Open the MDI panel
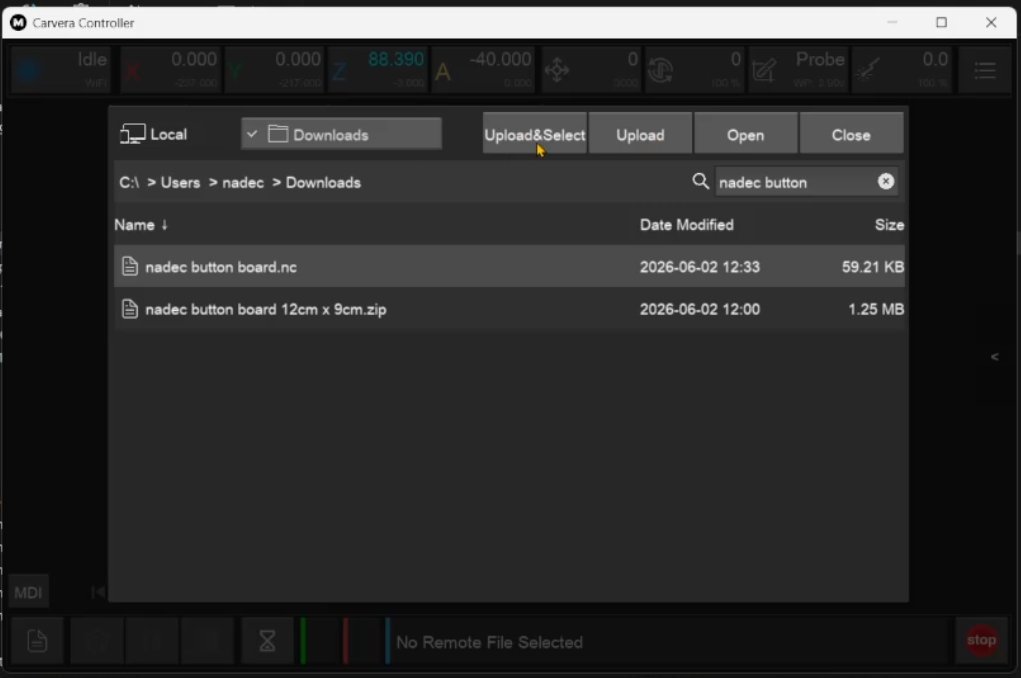 point(28,592)
